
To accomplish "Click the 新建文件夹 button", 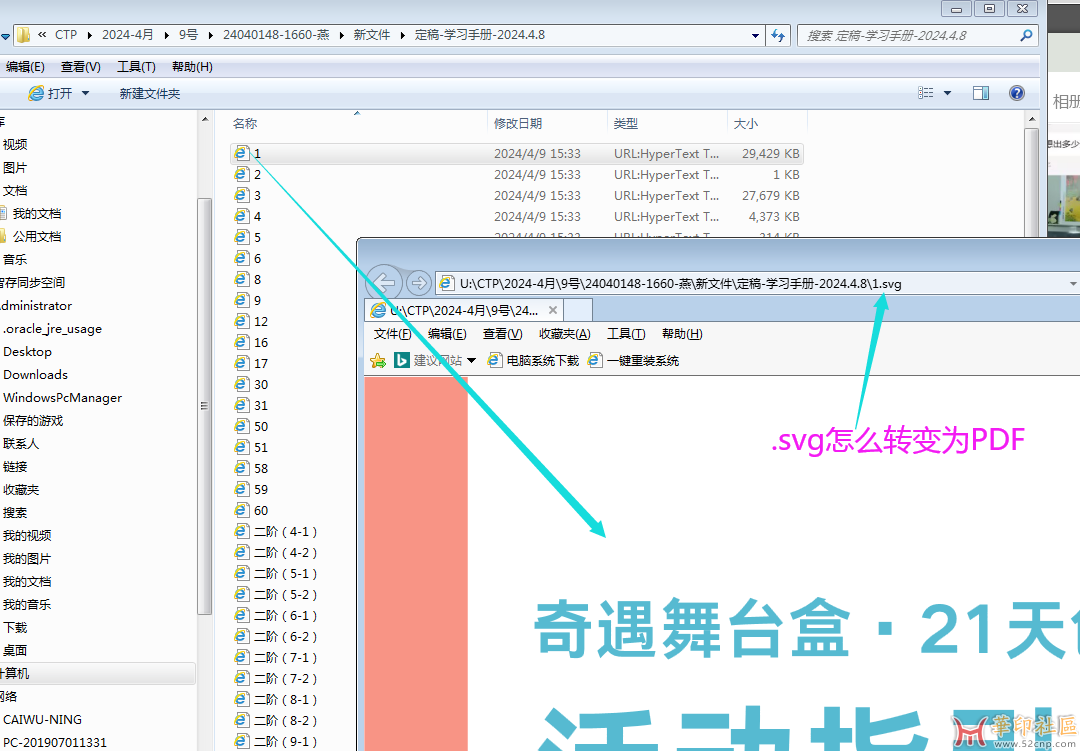I will 150,93.
